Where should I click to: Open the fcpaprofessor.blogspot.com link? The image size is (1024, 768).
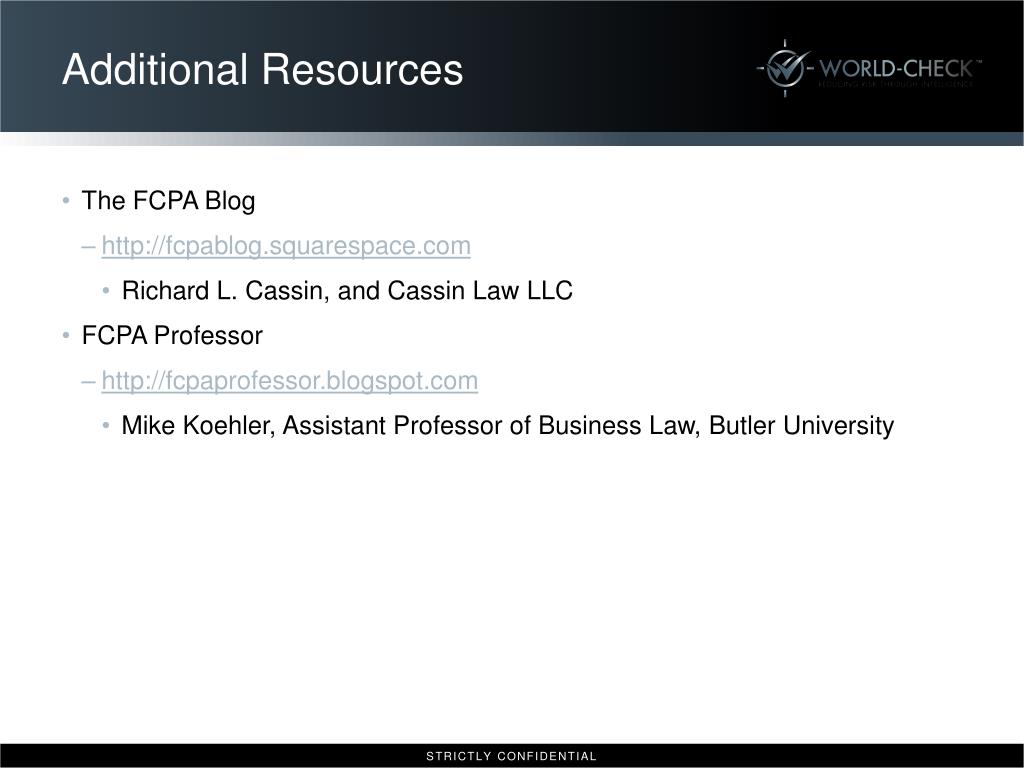(x=289, y=381)
